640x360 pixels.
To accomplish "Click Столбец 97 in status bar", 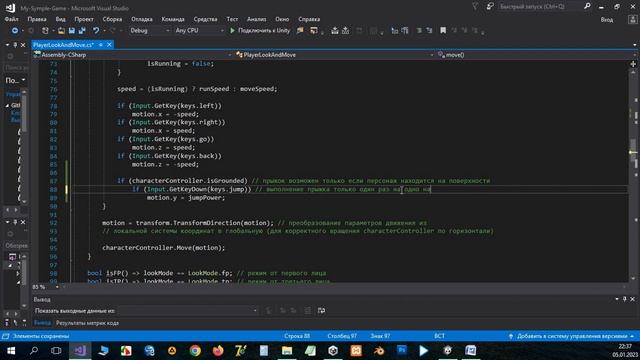I will point(342,336).
